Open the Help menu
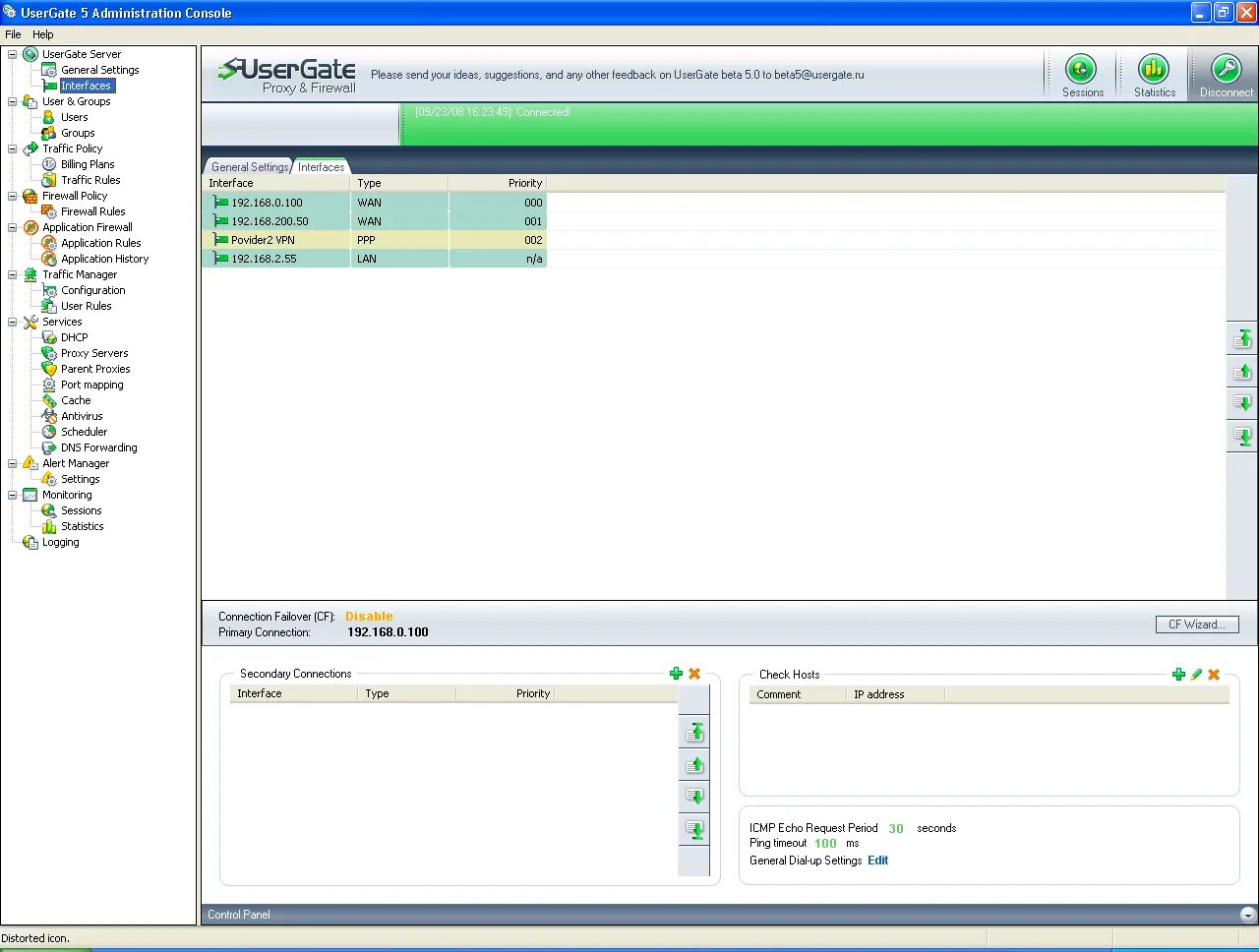 [43, 33]
